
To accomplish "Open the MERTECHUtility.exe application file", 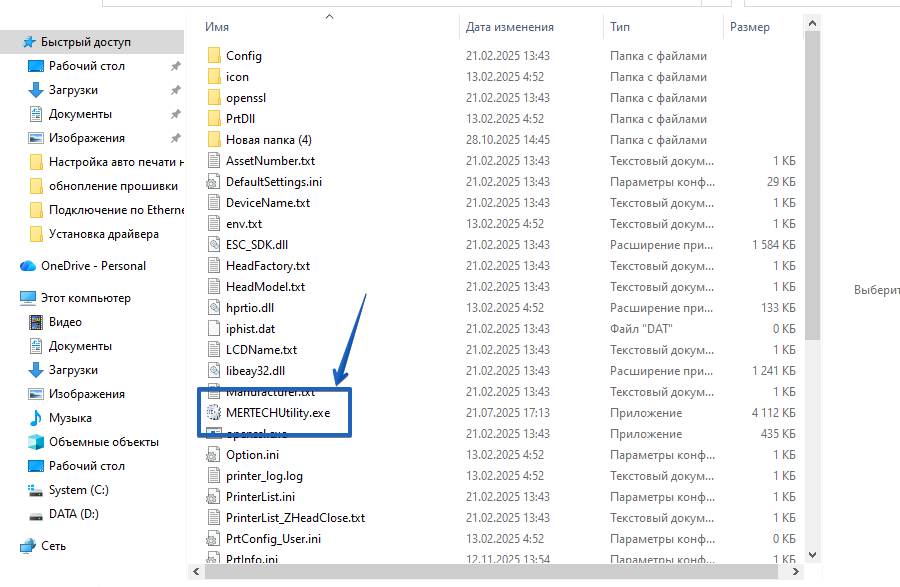I will [277, 412].
